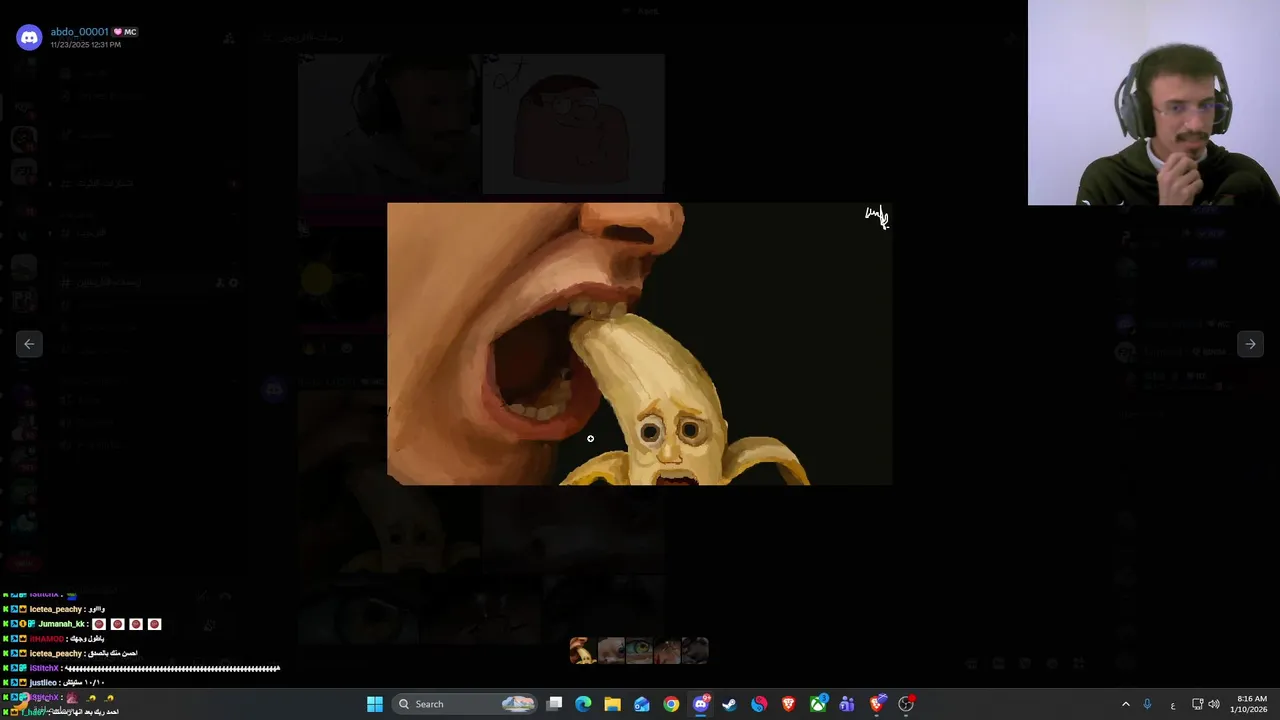
Task: Expand the hidden system tray icons
Action: coord(1125,704)
